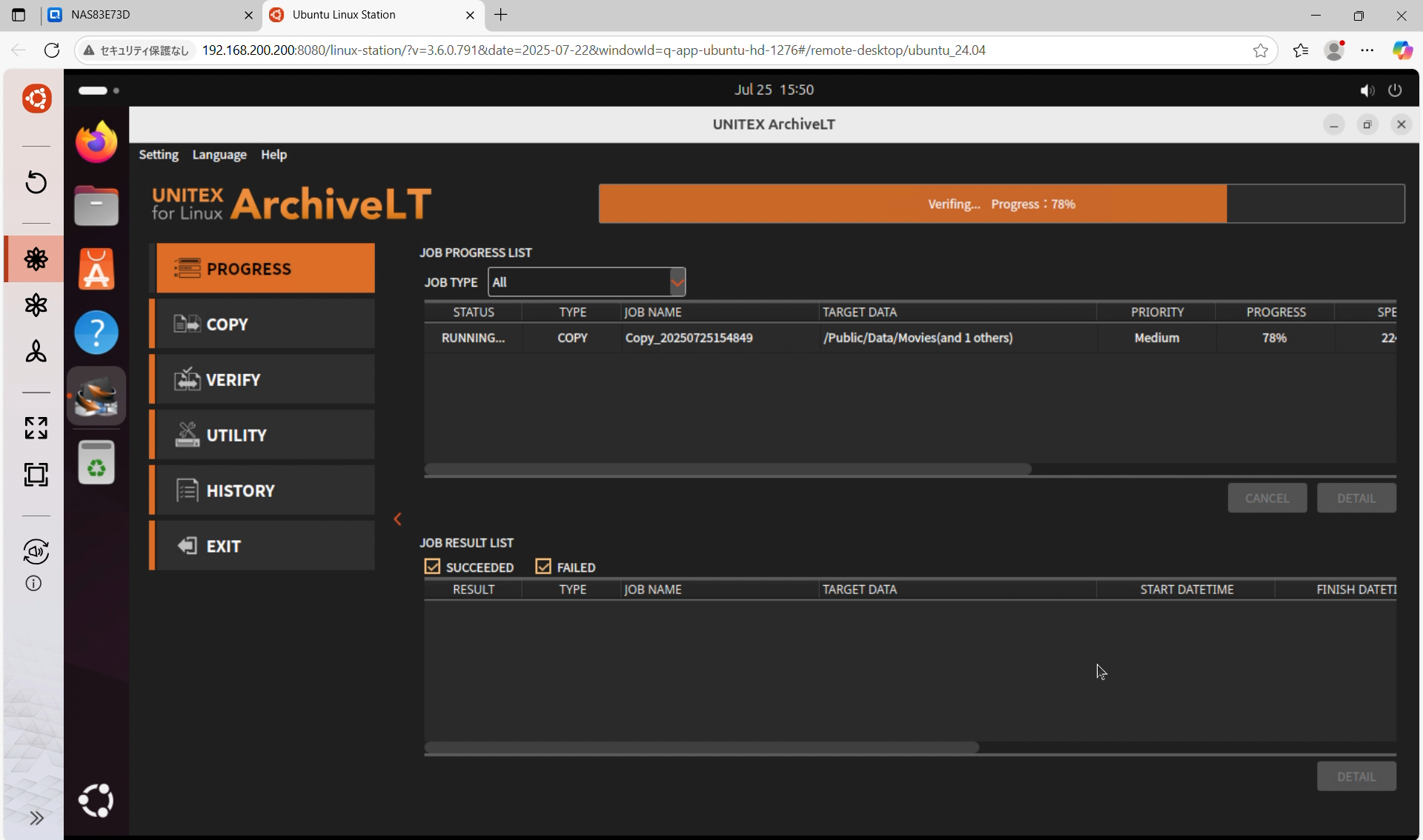Click DETAIL button under job progress list

click(1356, 498)
